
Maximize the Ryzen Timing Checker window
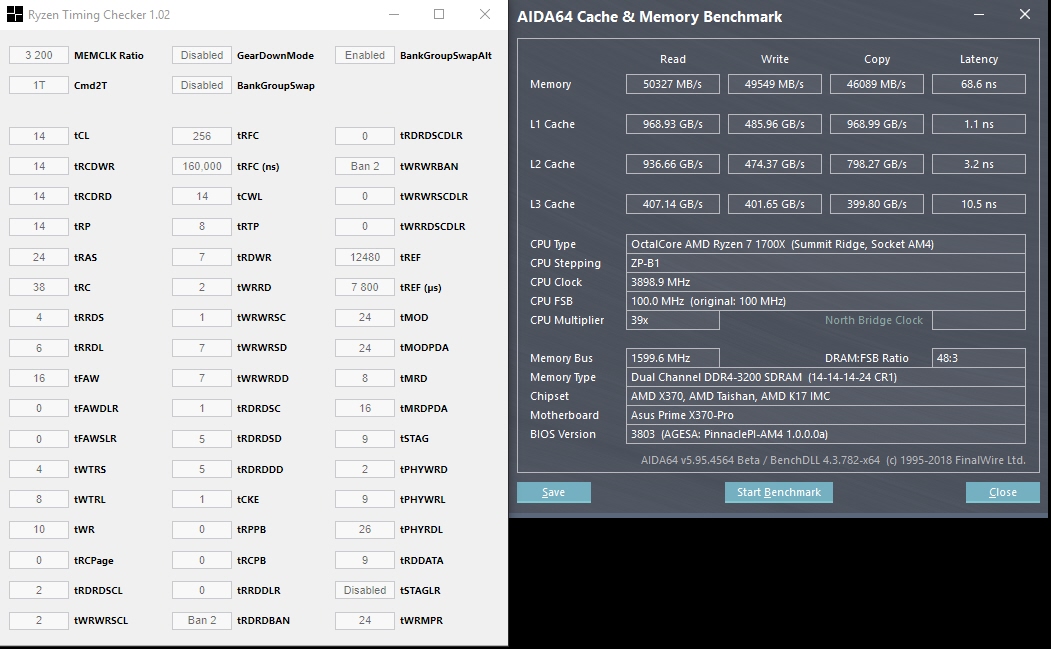click(439, 14)
